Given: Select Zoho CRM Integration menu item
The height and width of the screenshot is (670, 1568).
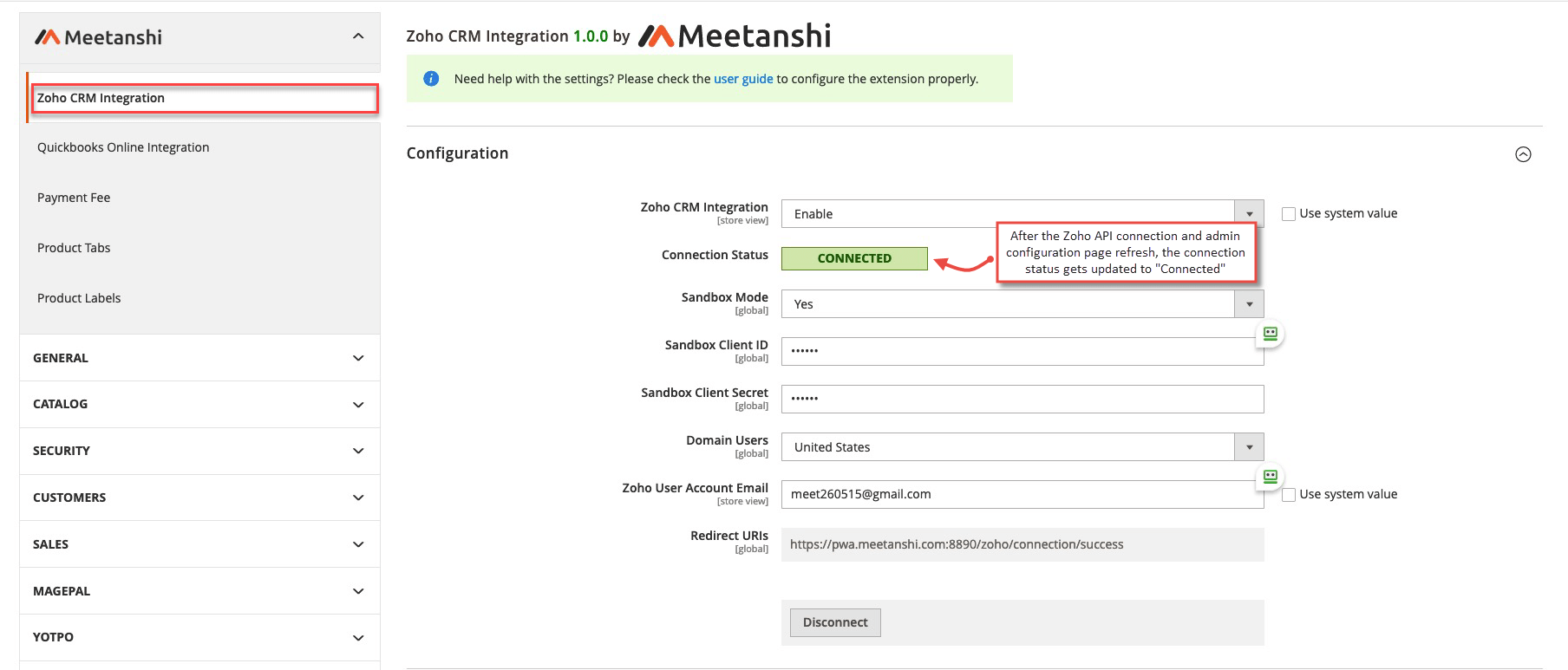Looking at the screenshot, I should [205, 98].
